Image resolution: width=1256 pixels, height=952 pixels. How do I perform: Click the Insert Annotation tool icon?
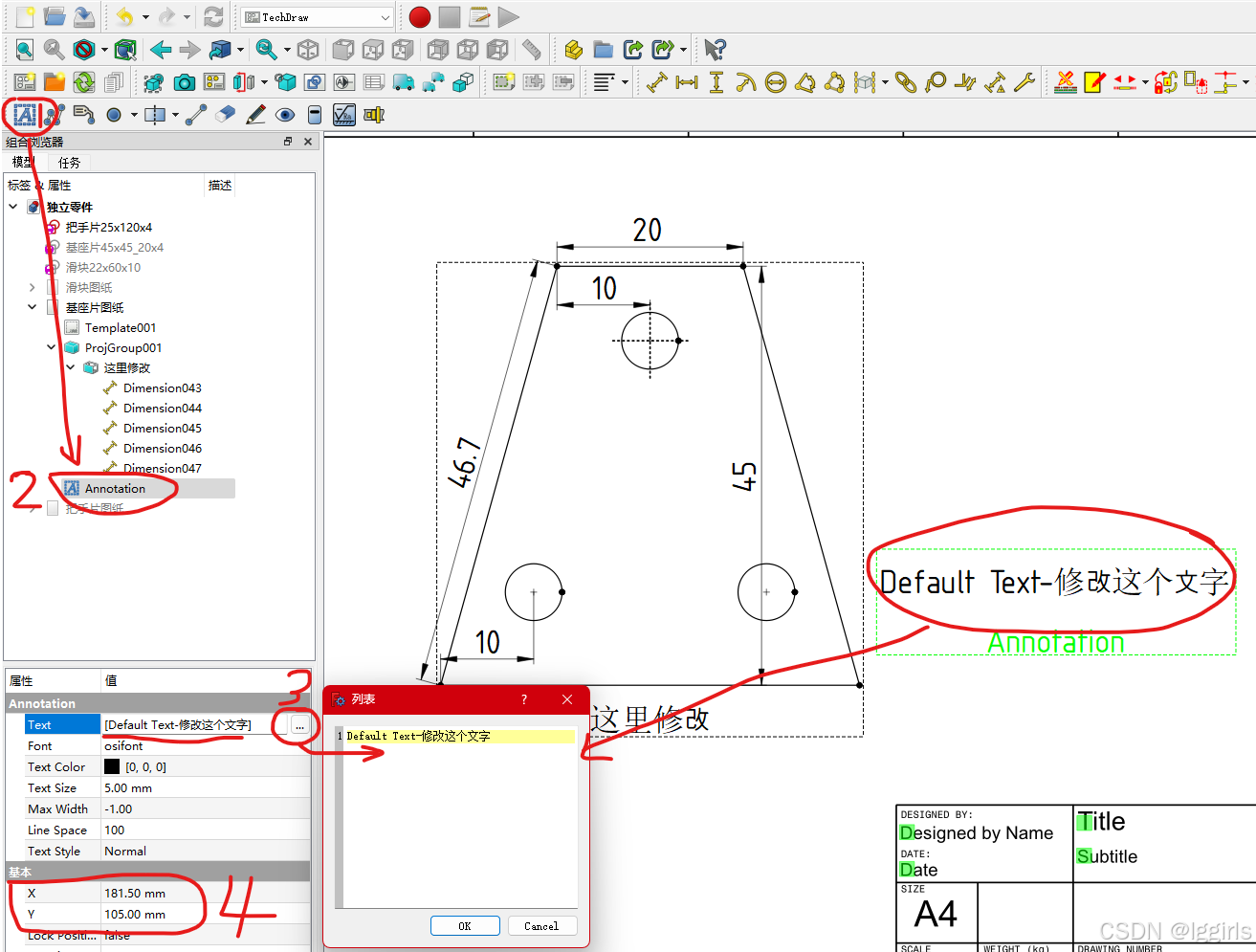25,115
